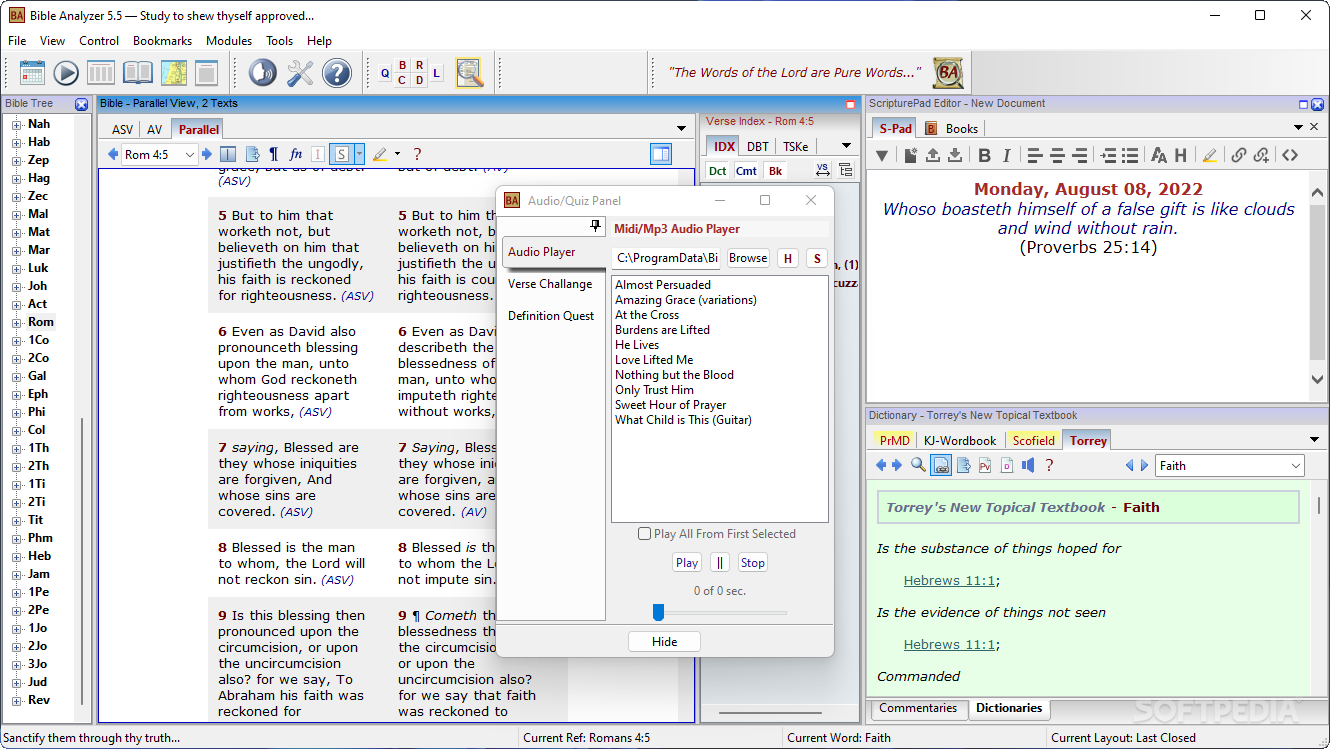
Task: Click the paragraph mark icon in Bible toolbar
Action: click(x=274, y=154)
